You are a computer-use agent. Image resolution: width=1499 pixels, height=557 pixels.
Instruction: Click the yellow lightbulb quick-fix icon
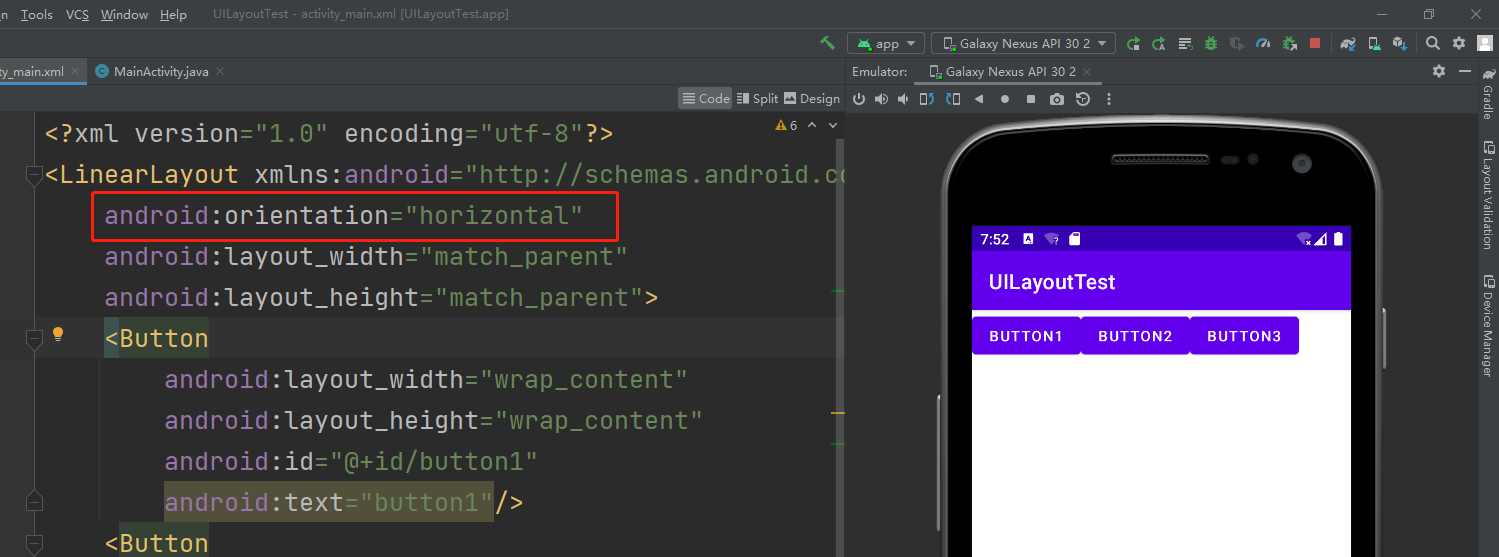point(58,334)
